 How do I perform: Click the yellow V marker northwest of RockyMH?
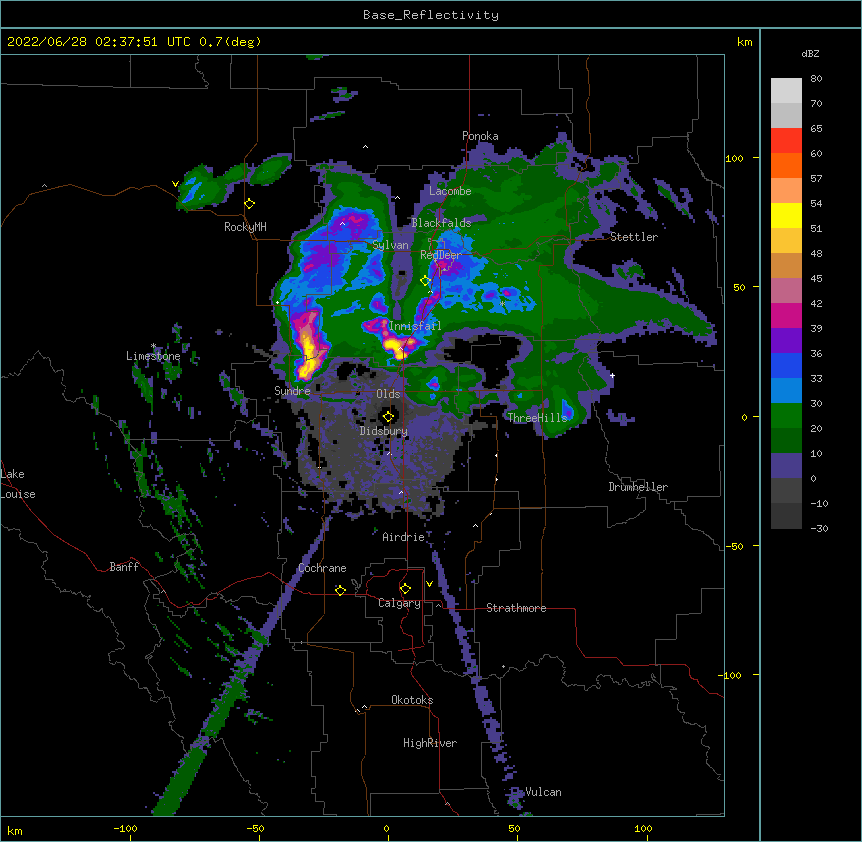coord(175,184)
